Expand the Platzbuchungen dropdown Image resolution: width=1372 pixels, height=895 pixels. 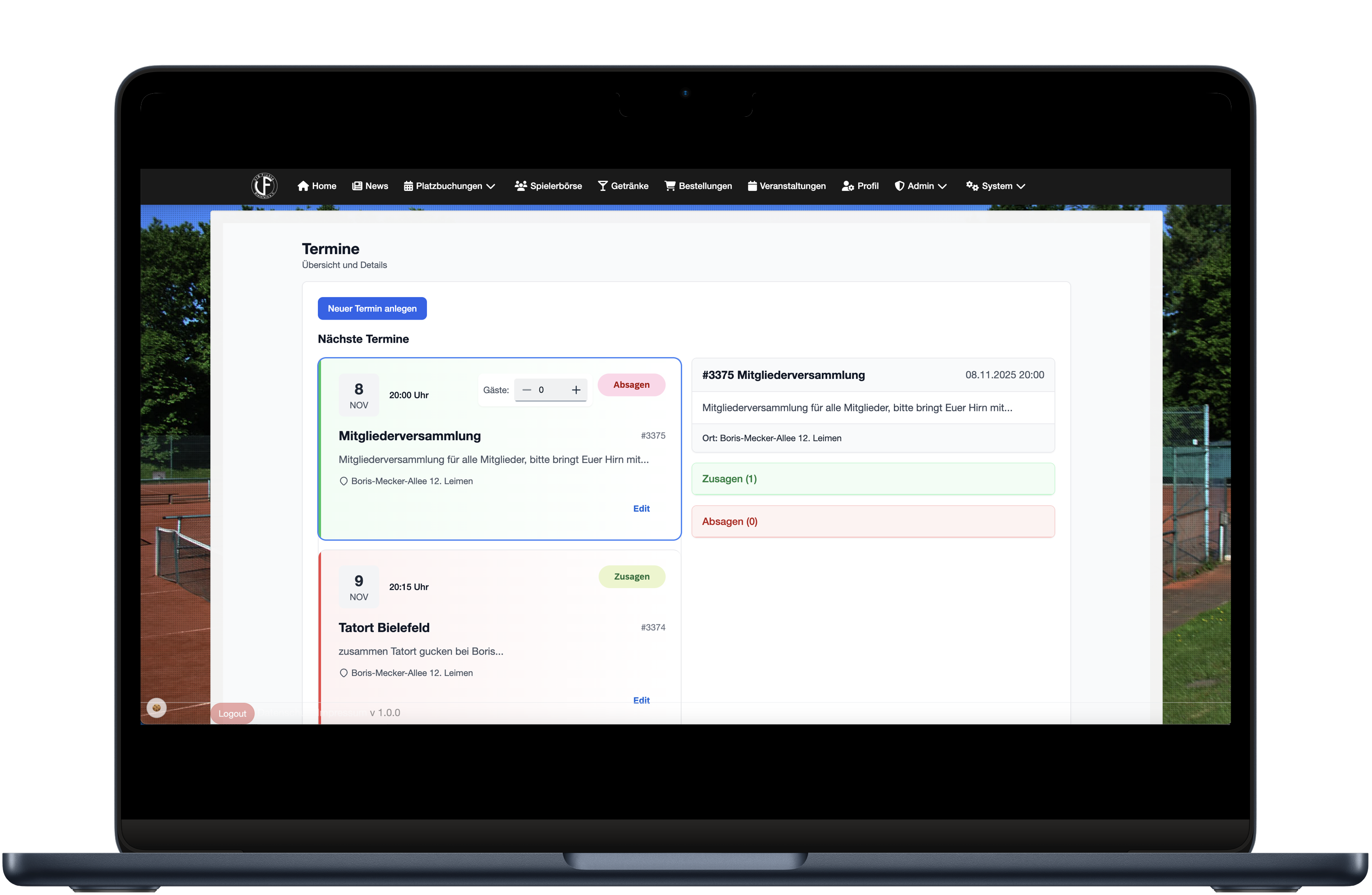[491, 186]
